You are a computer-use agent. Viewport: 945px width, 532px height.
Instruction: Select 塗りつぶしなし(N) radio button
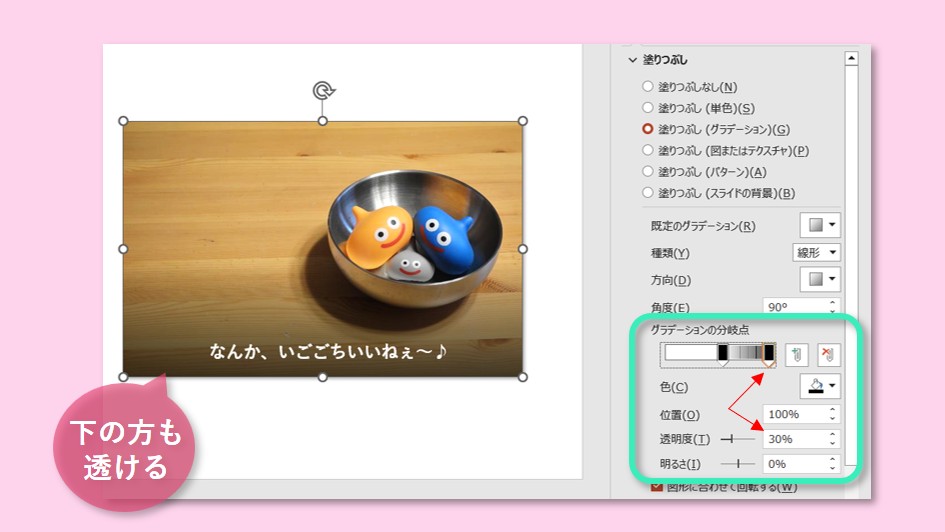pos(647,87)
